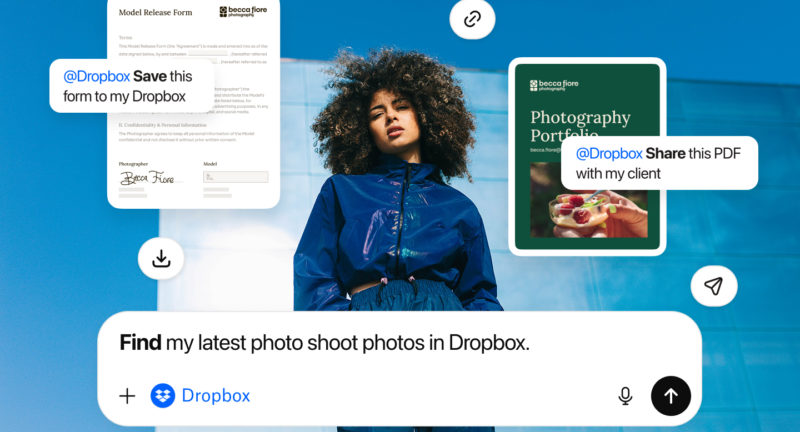Tap the microphone icon
This screenshot has width=800, height=432.
point(625,396)
